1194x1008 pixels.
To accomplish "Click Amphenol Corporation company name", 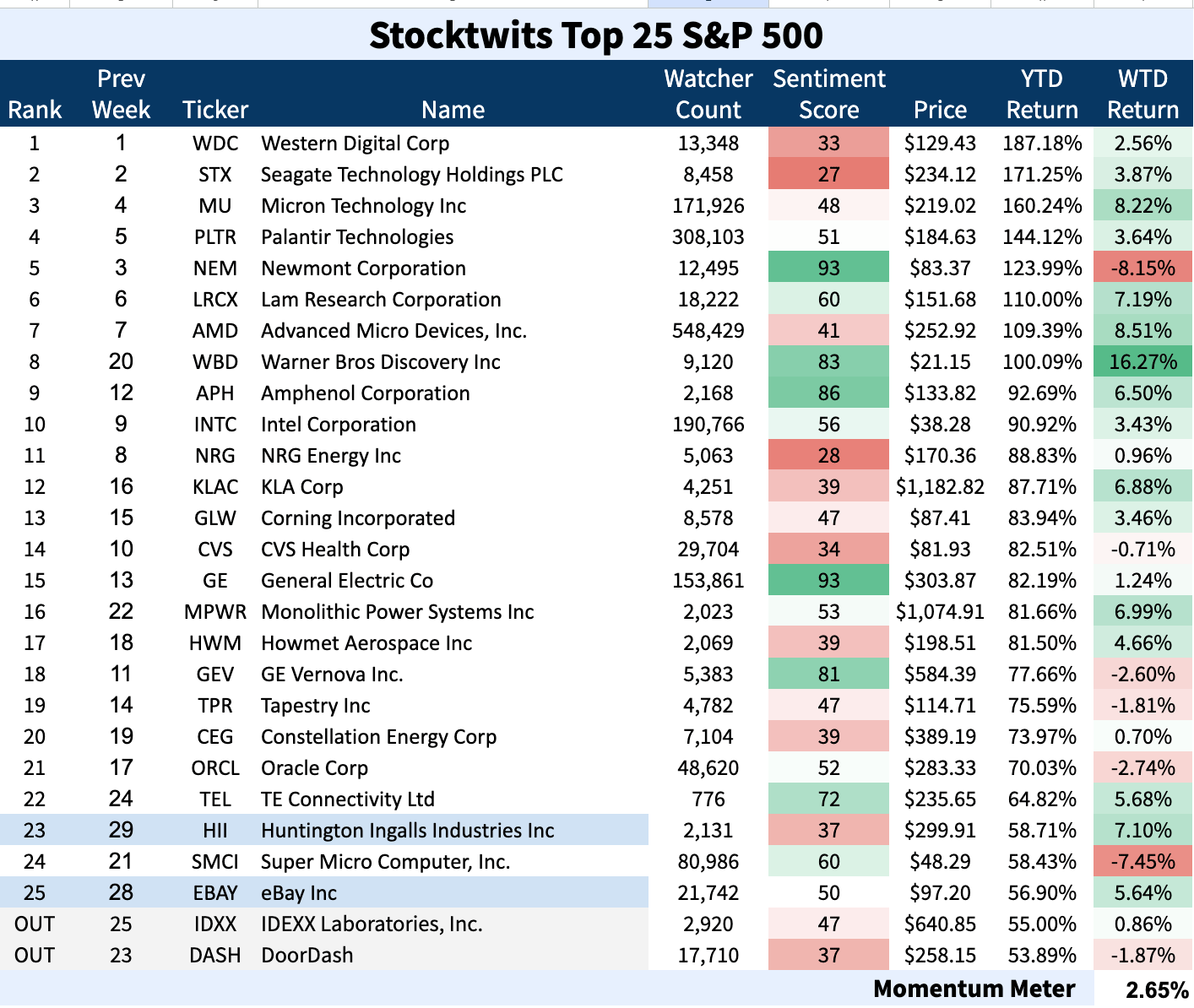I will [366, 393].
